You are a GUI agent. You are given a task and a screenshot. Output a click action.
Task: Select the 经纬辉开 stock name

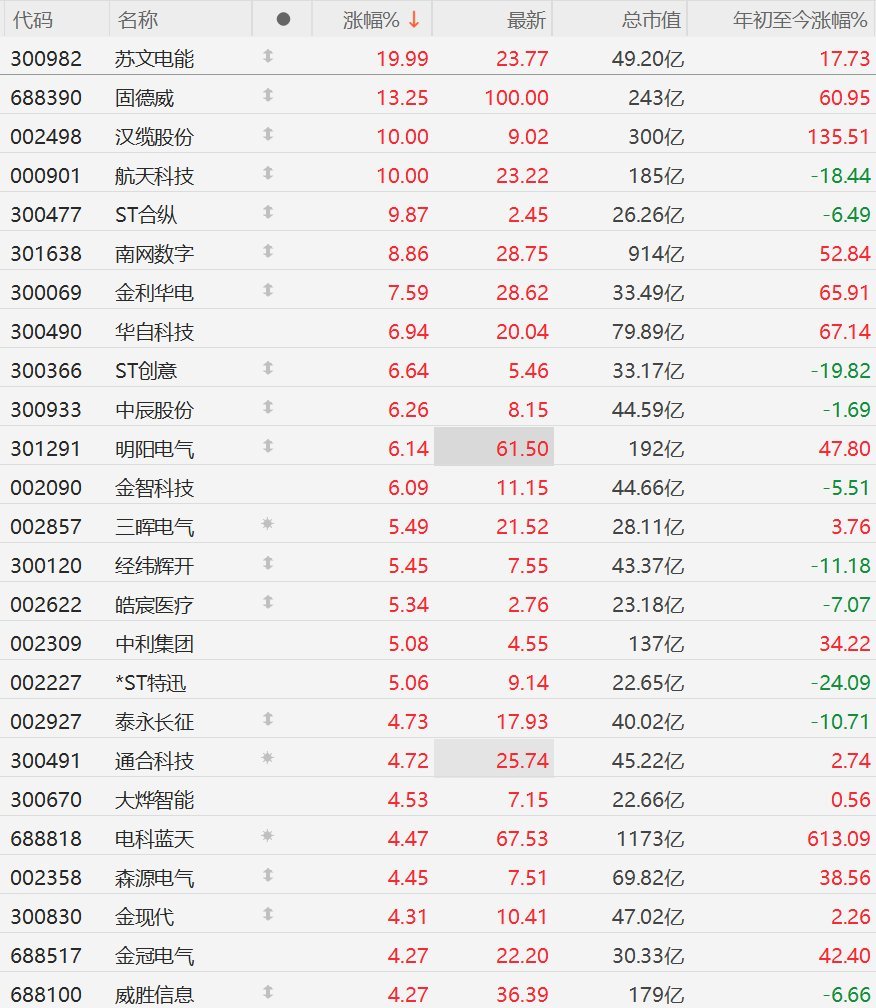click(154, 566)
